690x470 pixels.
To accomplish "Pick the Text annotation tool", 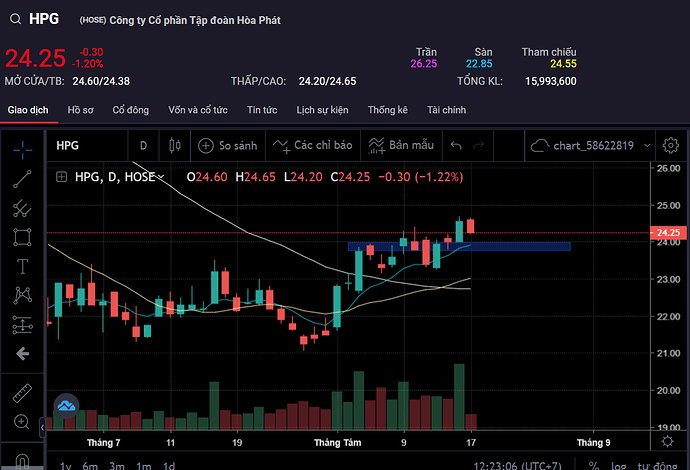I will click(x=22, y=266).
